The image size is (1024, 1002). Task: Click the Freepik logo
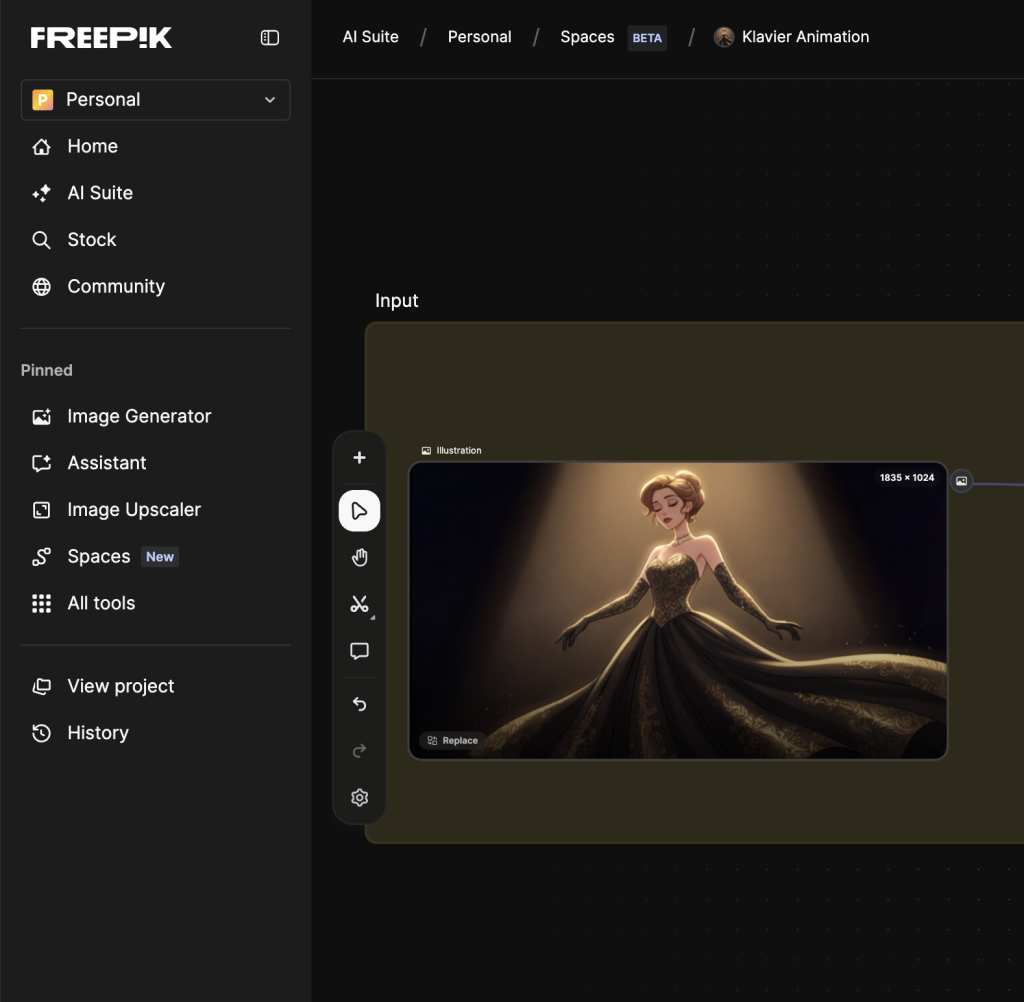[101, 38]
